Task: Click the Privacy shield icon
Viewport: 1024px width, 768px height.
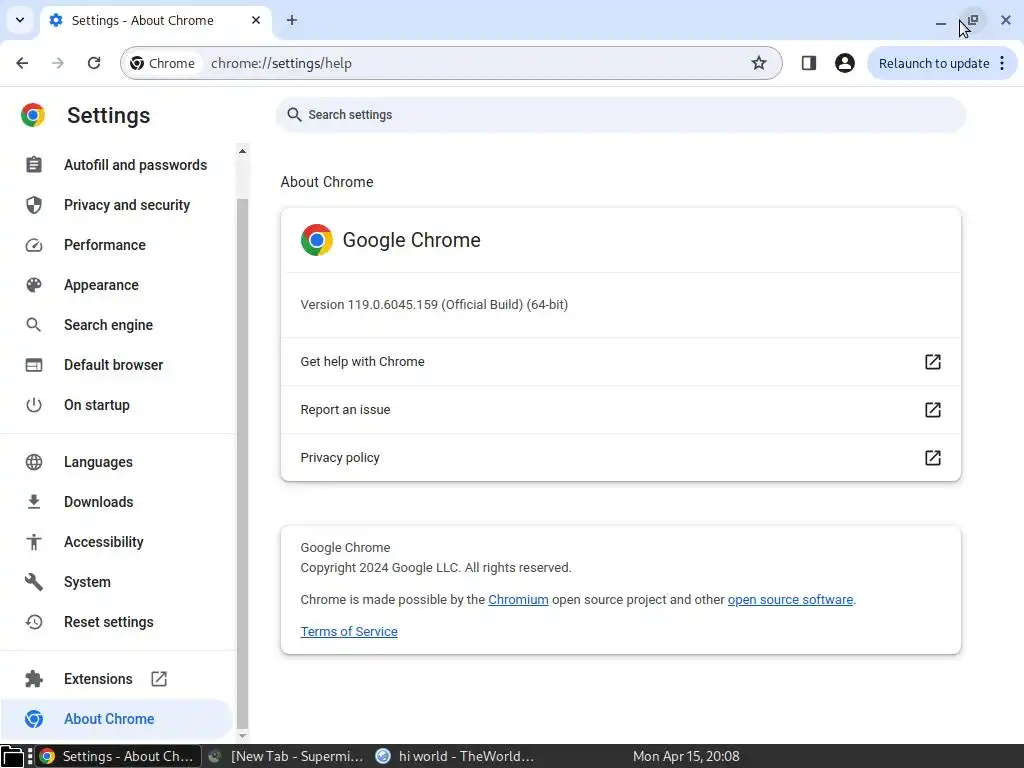Action: coord(34,205)
